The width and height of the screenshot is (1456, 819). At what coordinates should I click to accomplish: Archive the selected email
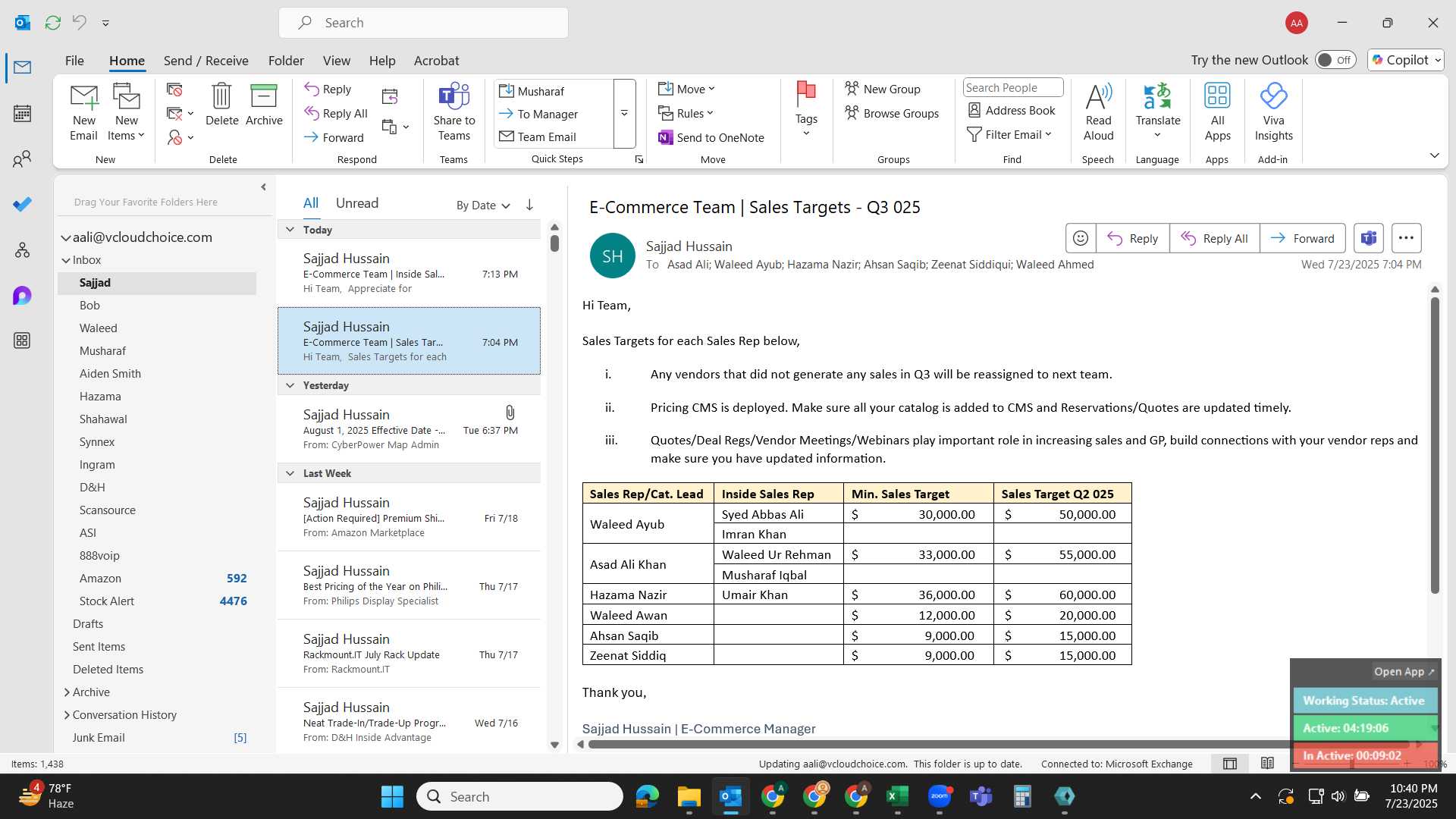coord(264,105)
